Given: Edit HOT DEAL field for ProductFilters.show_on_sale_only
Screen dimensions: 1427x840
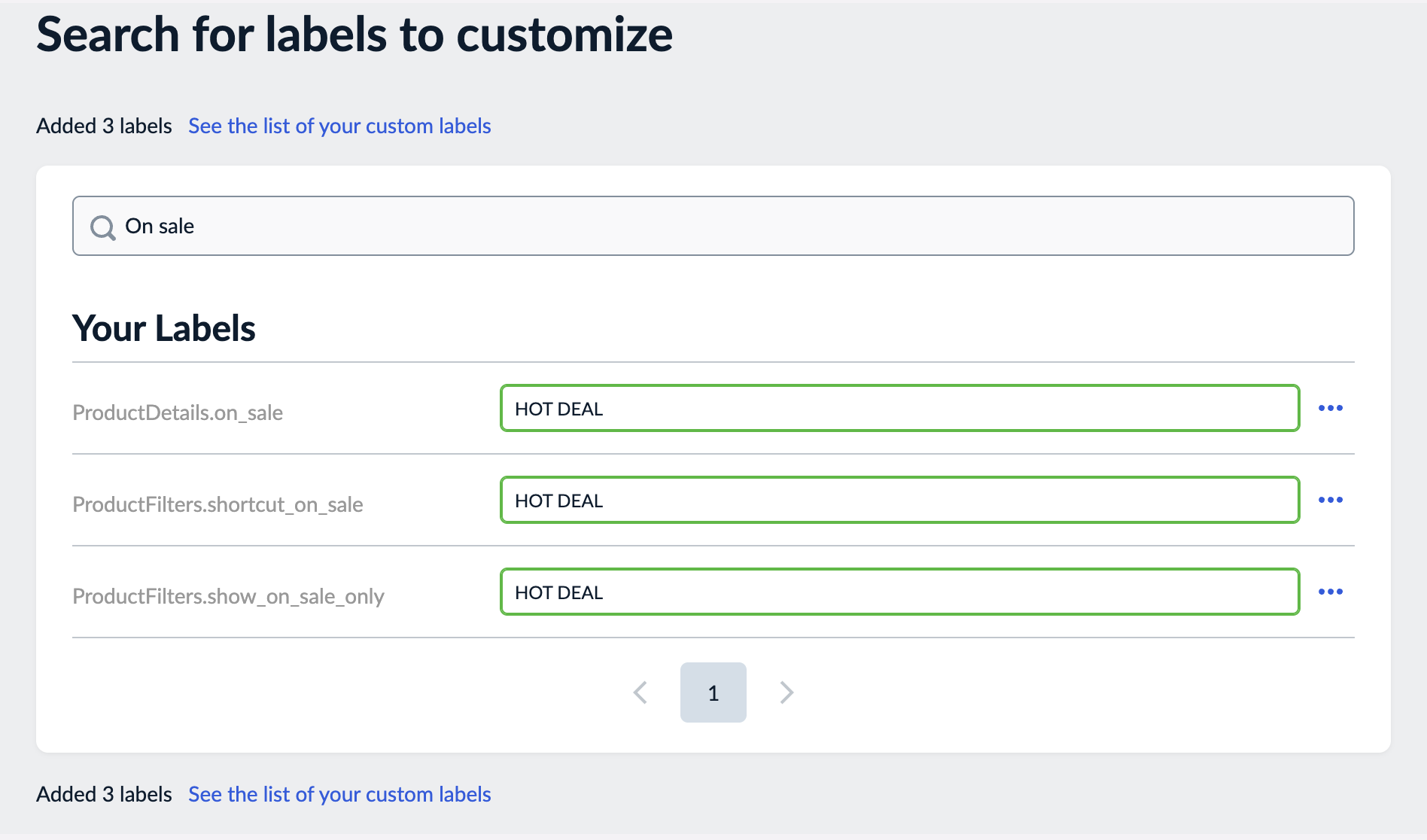Looking at the screenshot, I should pyautogui.click(x=900, y=592).
